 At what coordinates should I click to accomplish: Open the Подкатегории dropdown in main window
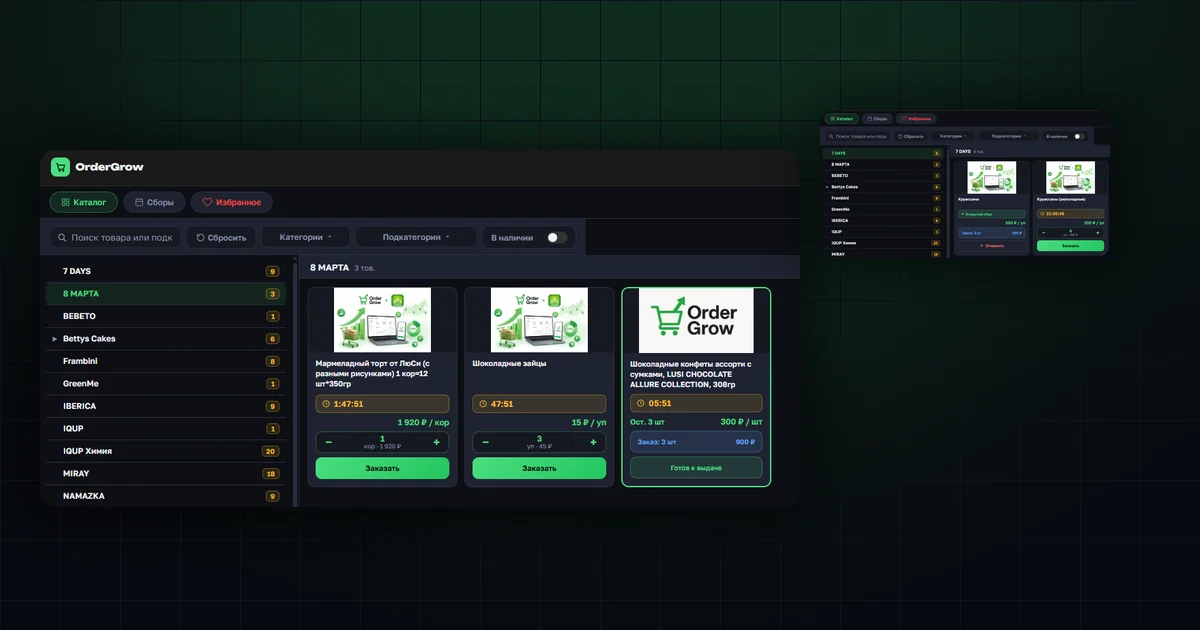point(416,238)
